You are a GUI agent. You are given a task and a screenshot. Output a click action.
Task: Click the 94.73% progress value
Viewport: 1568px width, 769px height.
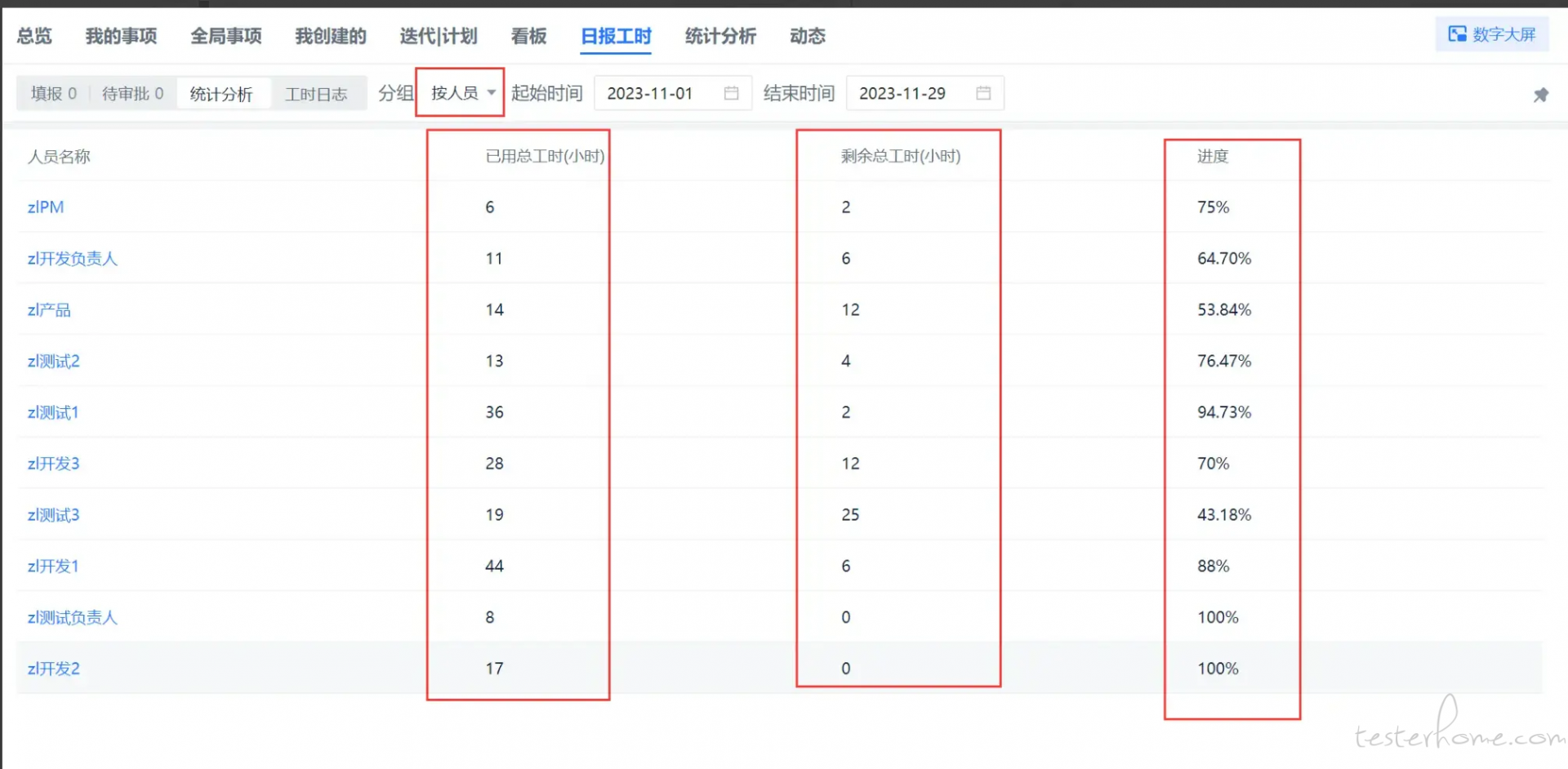[x=1224, y=412]
